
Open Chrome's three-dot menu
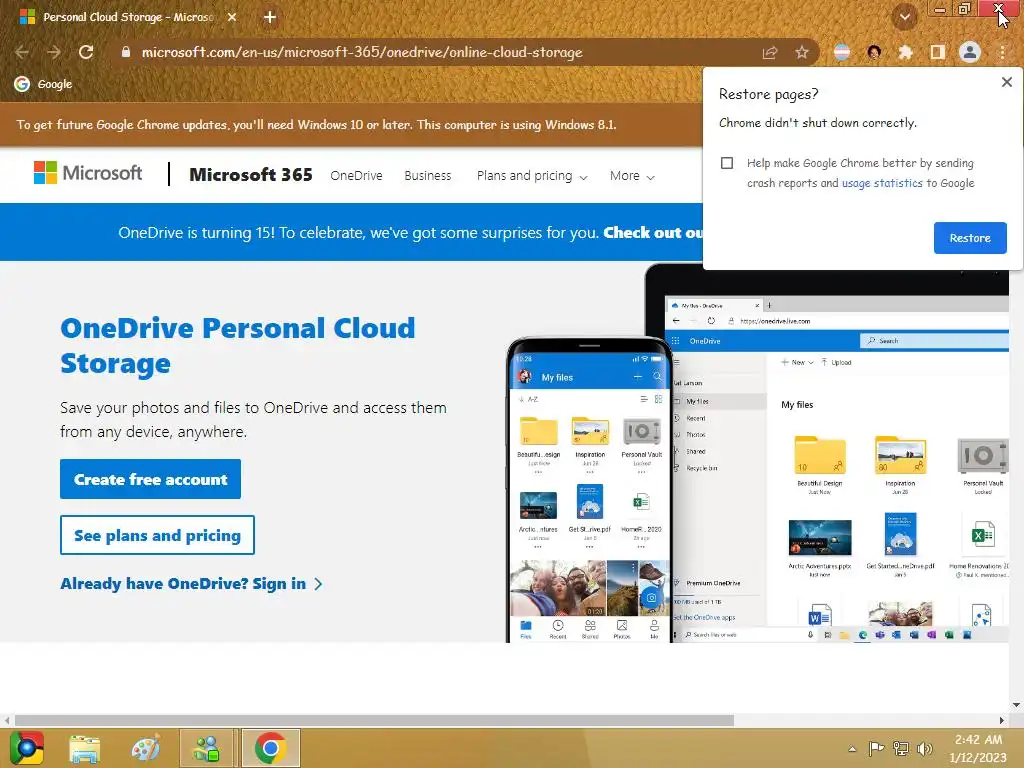[1002, 52]
